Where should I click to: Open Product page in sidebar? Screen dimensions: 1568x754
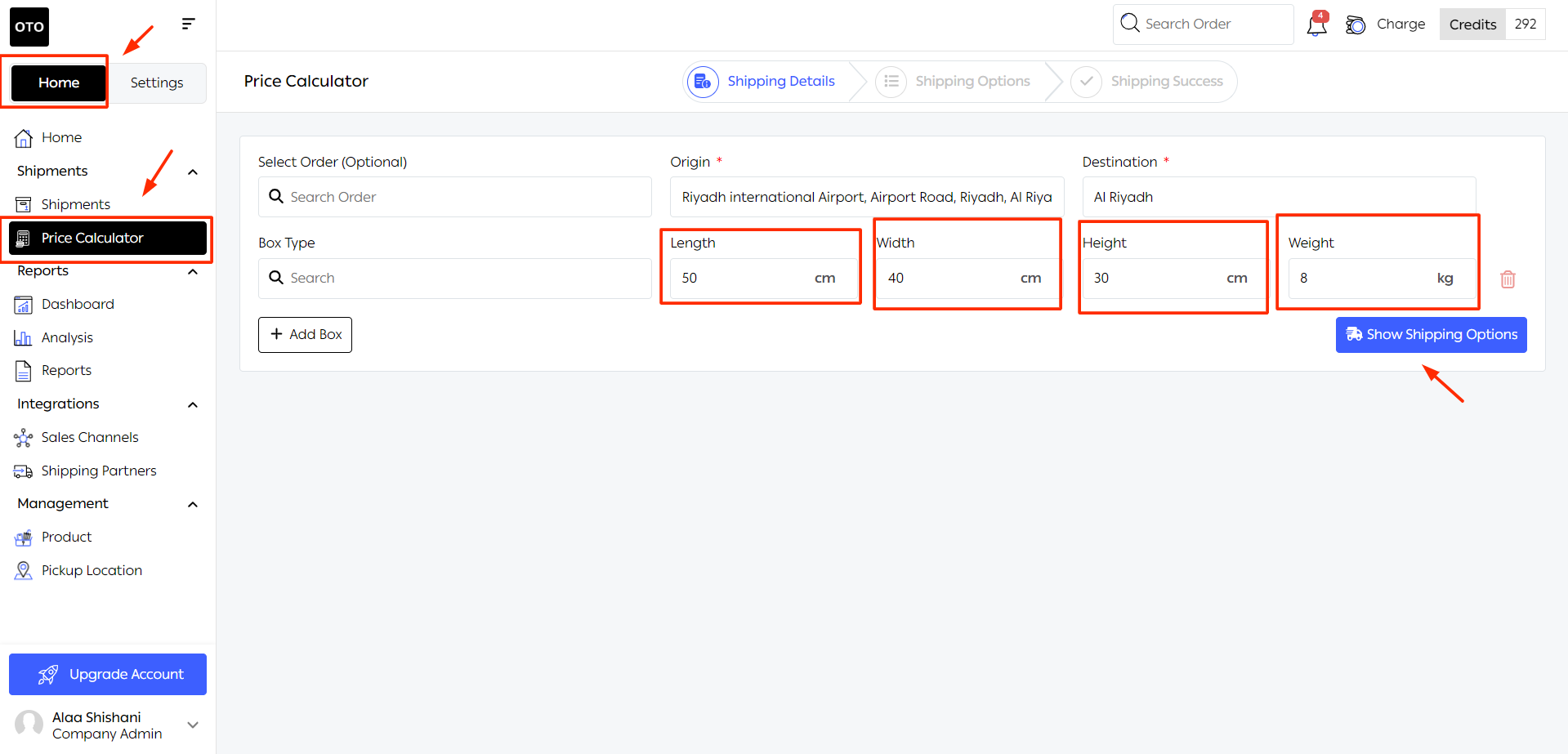pos(66,537)
